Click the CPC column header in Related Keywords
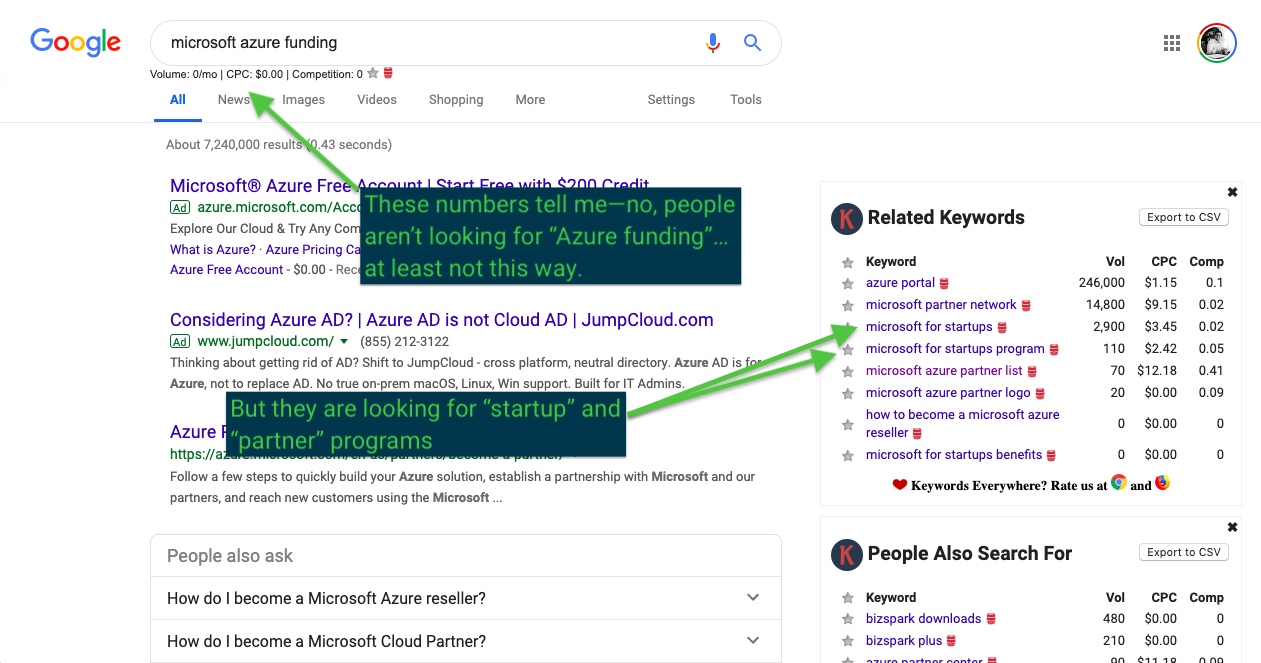This screenshot has height=663, width=1261. (1163, 262)
